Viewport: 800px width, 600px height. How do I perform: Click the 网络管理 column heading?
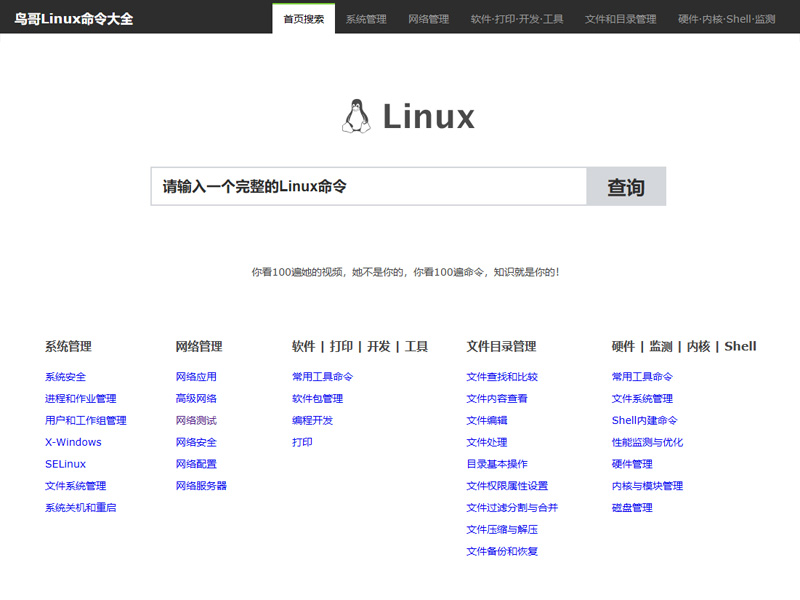199,347
